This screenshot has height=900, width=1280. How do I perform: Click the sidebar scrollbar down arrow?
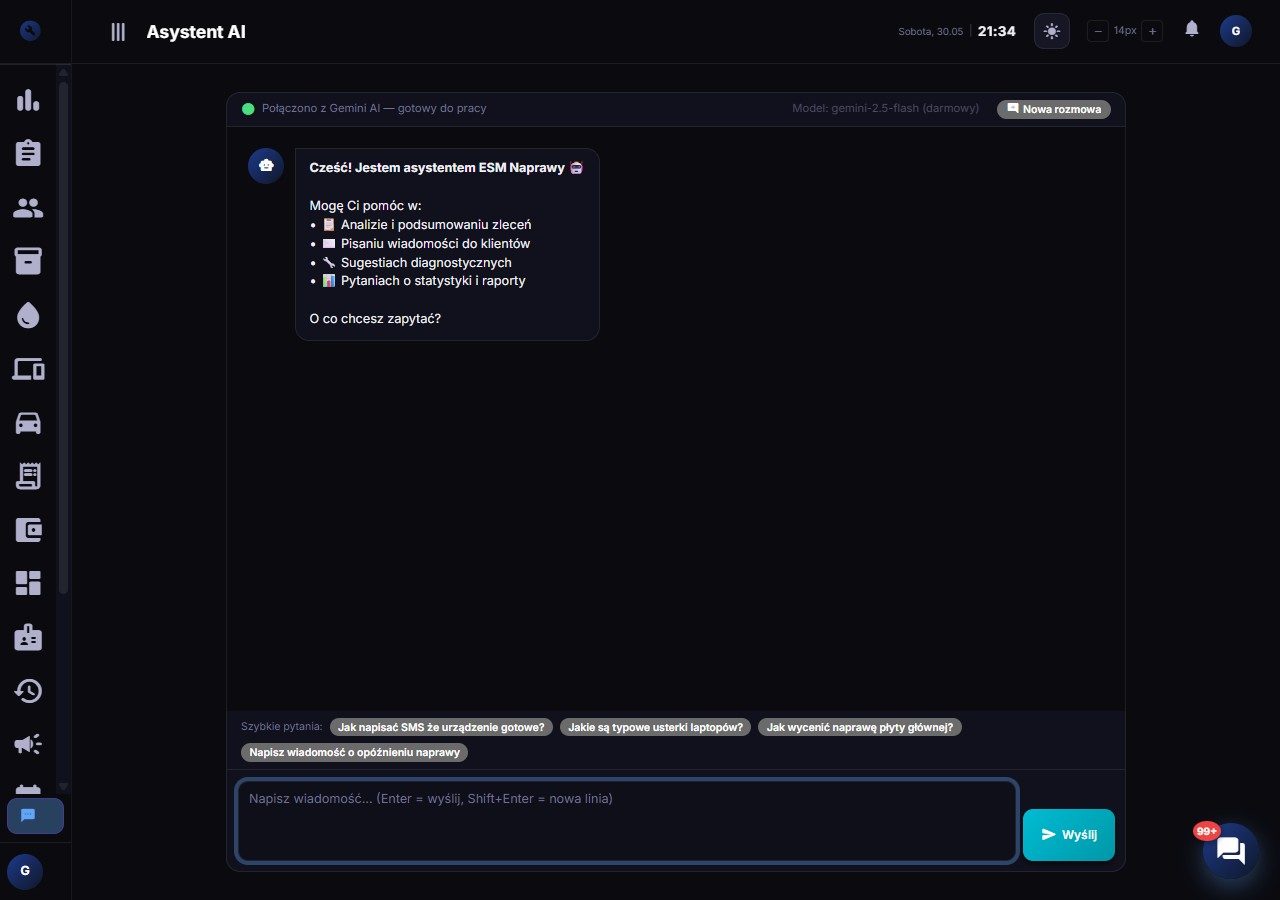click(x=64, y=787)
